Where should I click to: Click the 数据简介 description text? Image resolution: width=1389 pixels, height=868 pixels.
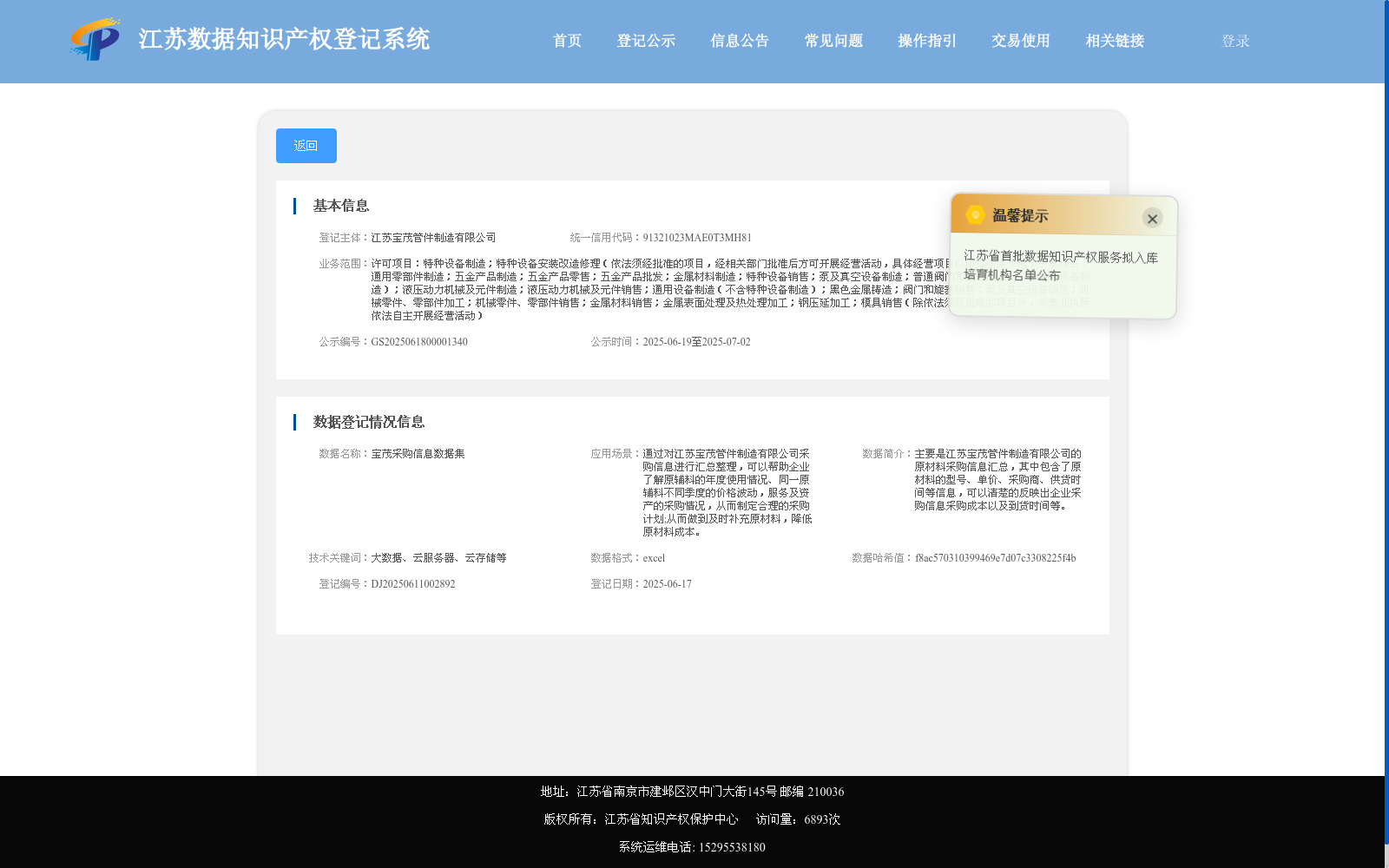coord(998,480)
